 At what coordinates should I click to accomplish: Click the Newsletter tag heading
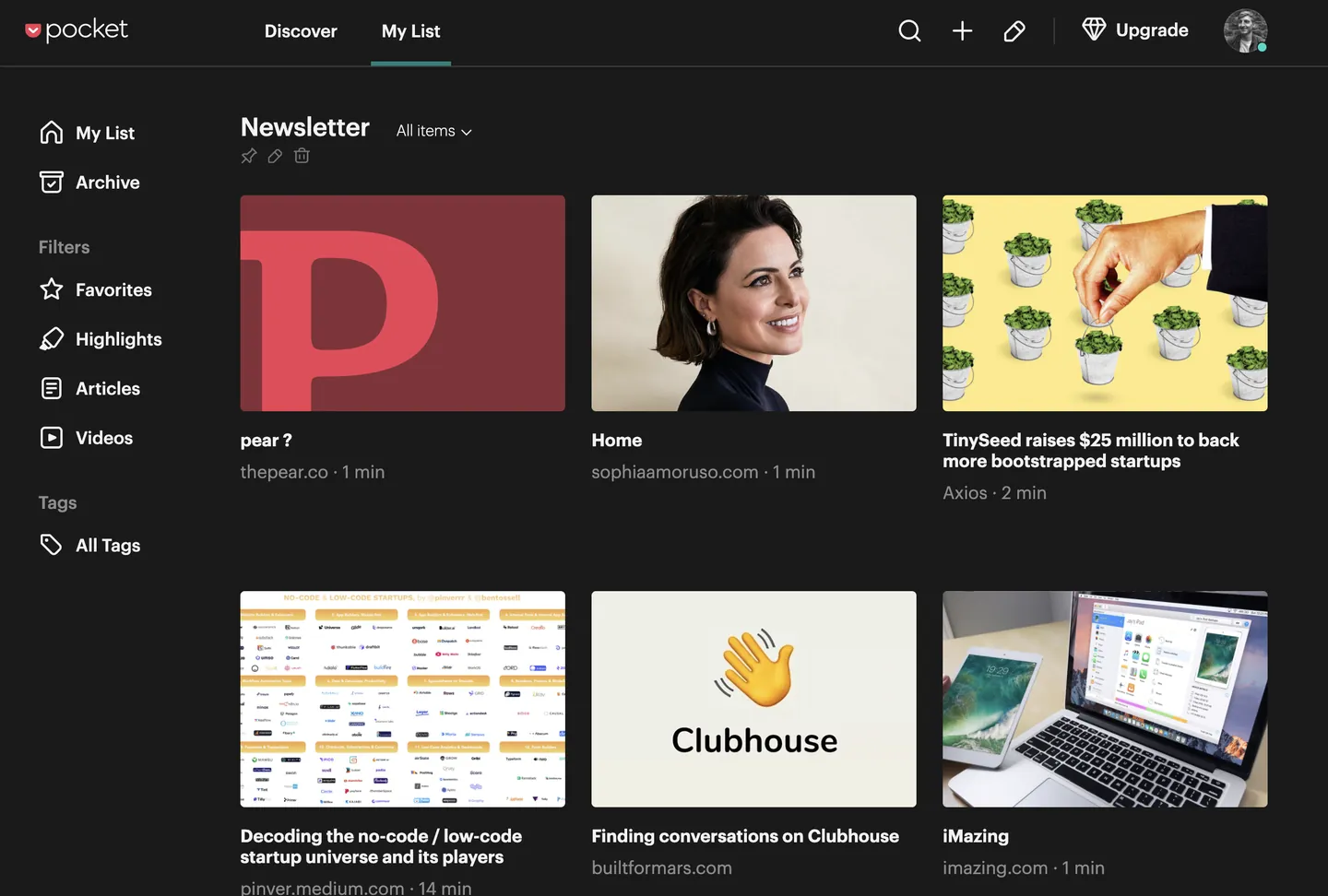[305, 127]
